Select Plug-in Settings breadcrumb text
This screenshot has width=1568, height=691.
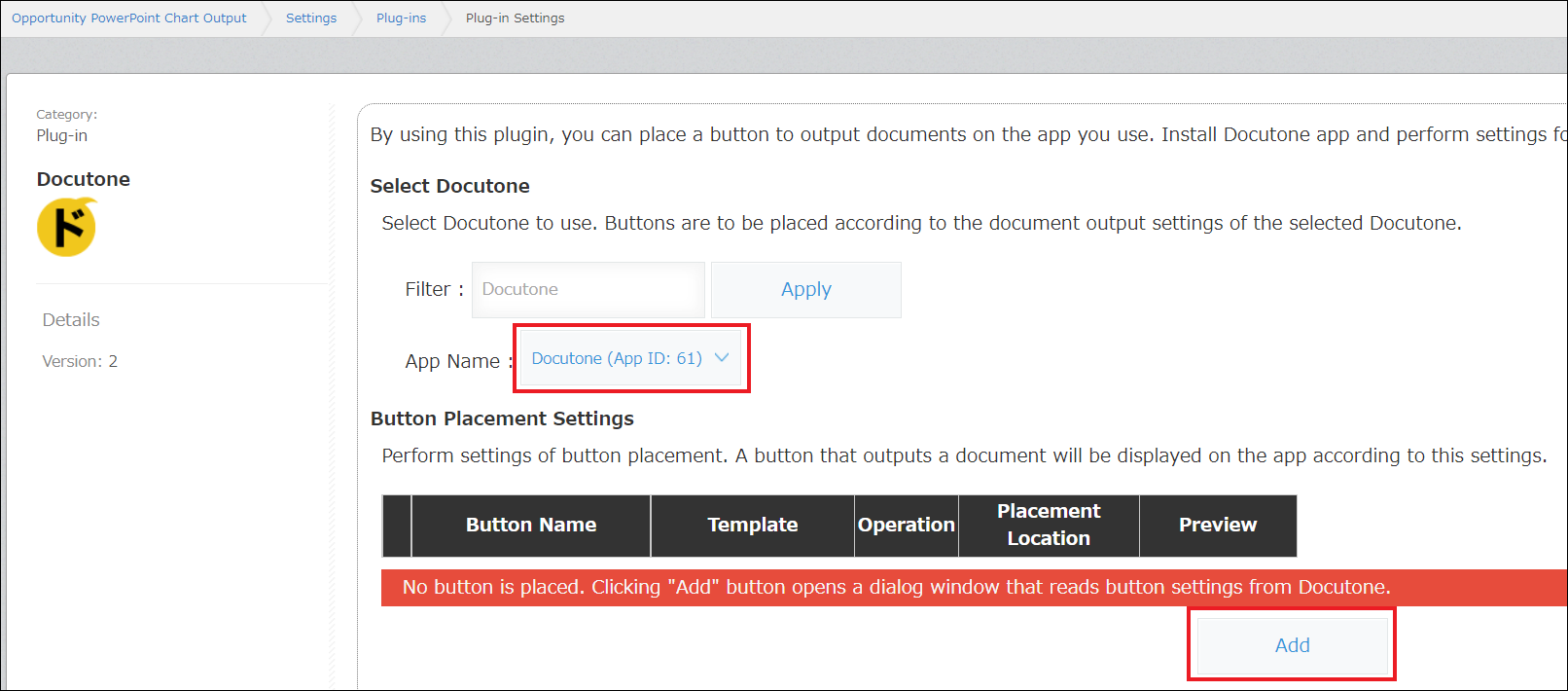tap(515, 18)
